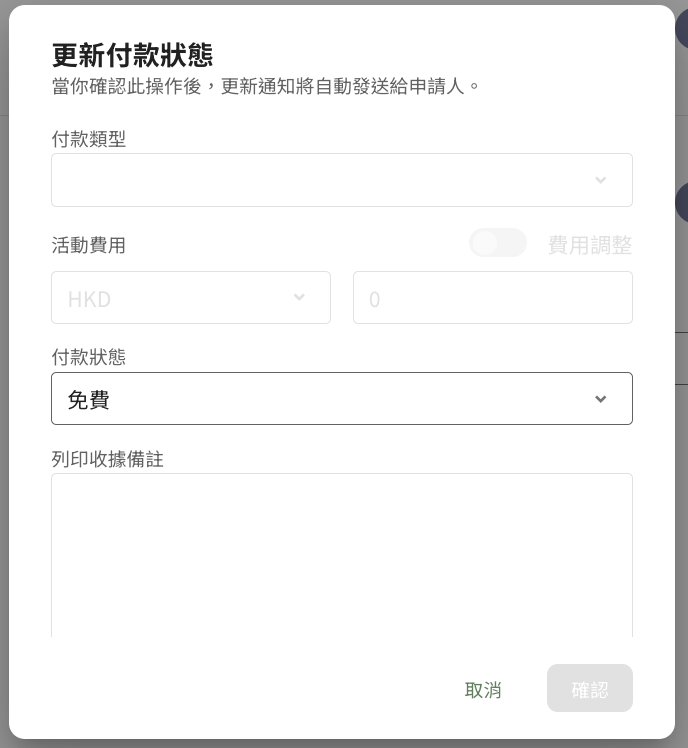The image size is (688, 748).
Task: Click the 付款狀態 field label
Action: (89, 357)
